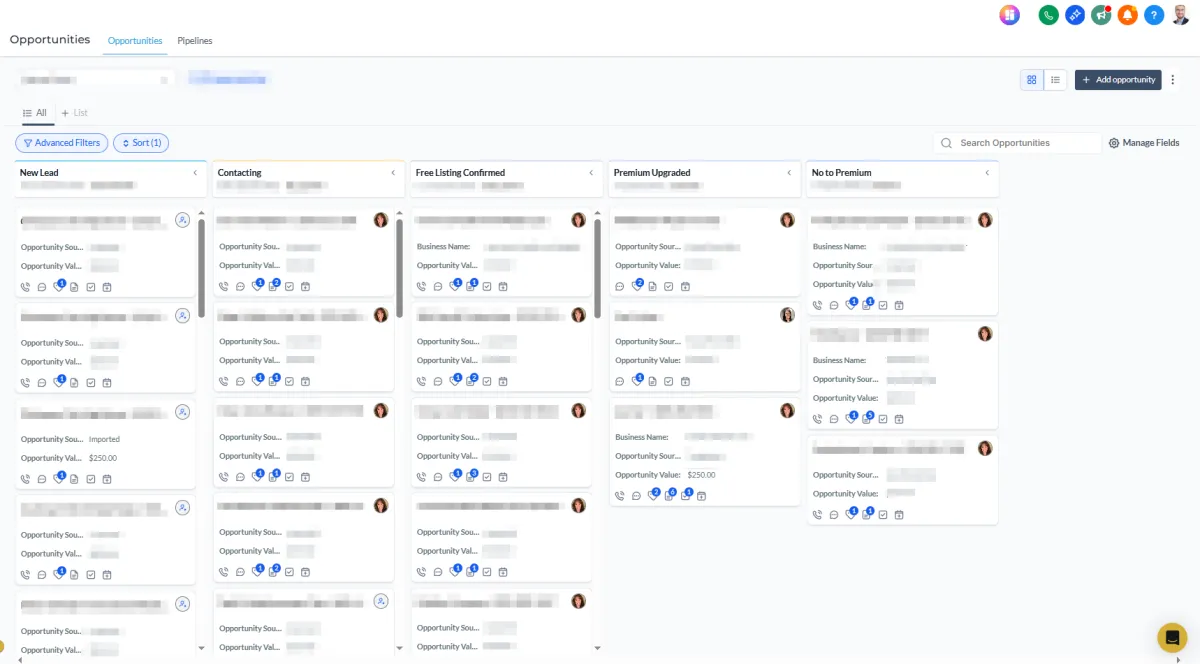Click the Premium Upgraded column title
Viewport: 1200px width, 664px height.
[x=652, y=173]
